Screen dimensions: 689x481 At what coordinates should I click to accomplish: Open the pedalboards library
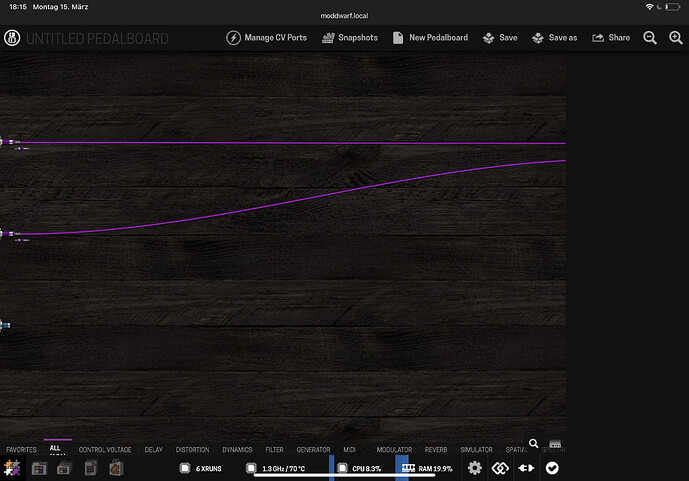39,469
